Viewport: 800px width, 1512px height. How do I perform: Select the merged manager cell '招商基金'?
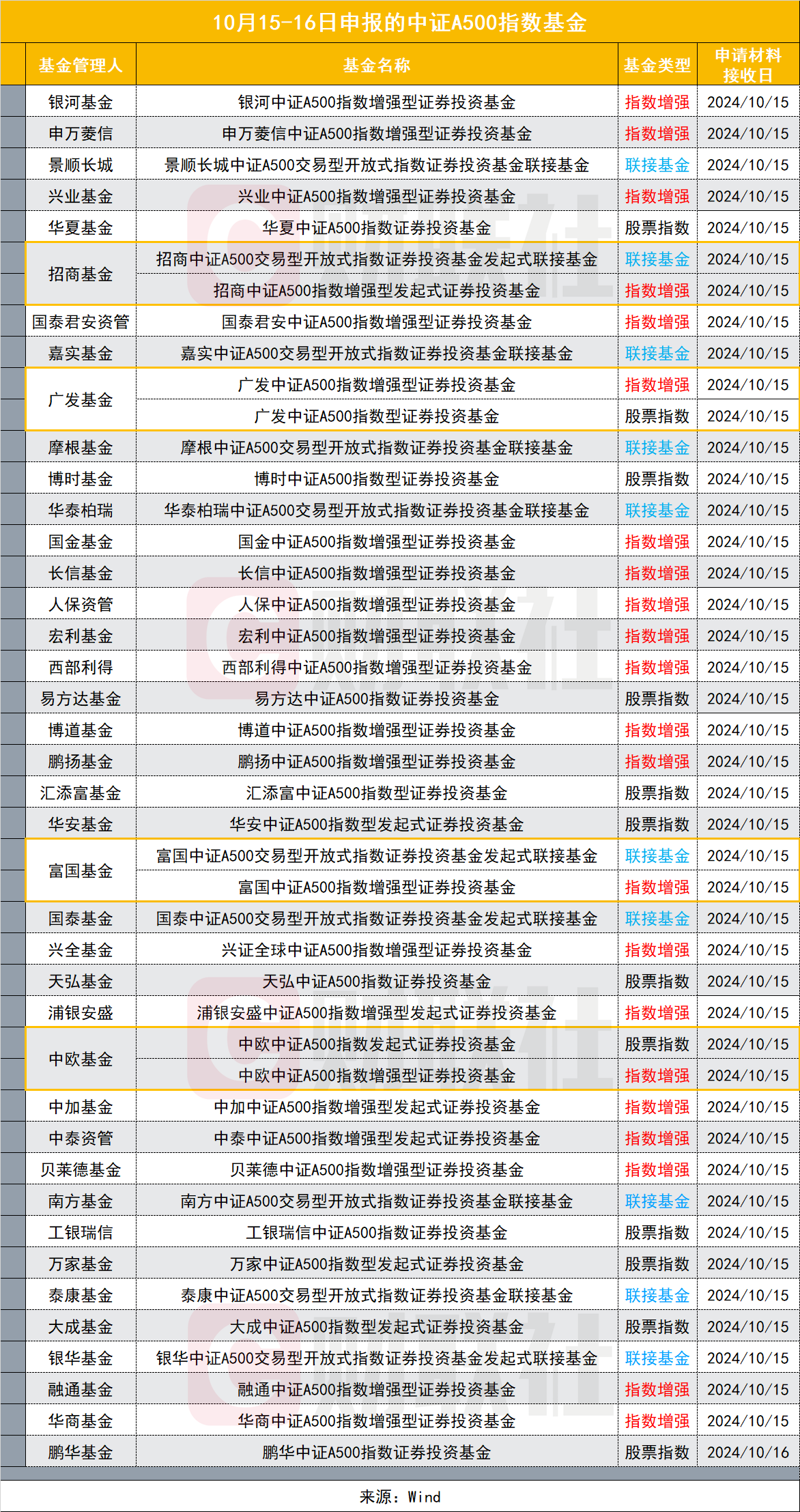81,274
